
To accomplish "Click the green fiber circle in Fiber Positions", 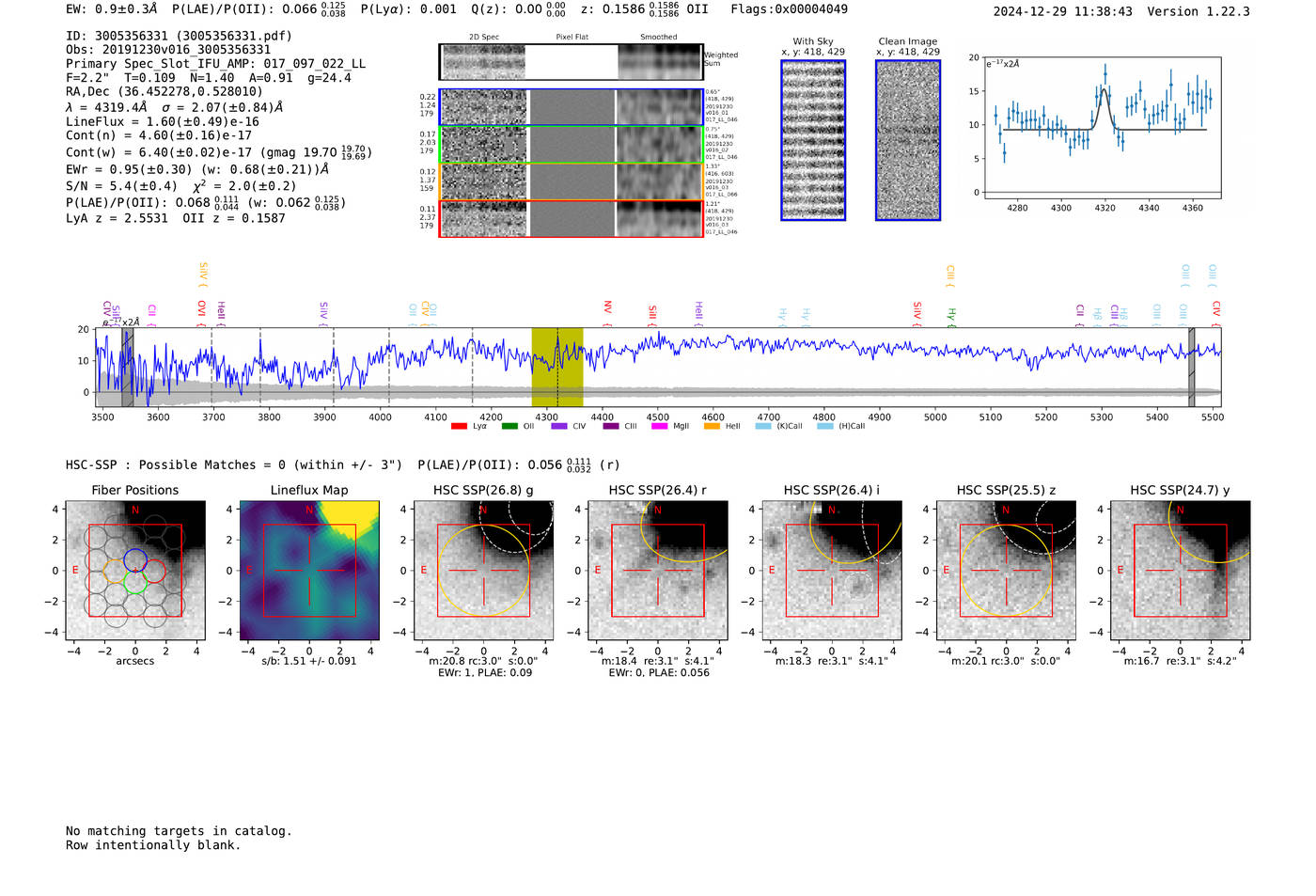I will pyautogui.click(x=134, y=582).
